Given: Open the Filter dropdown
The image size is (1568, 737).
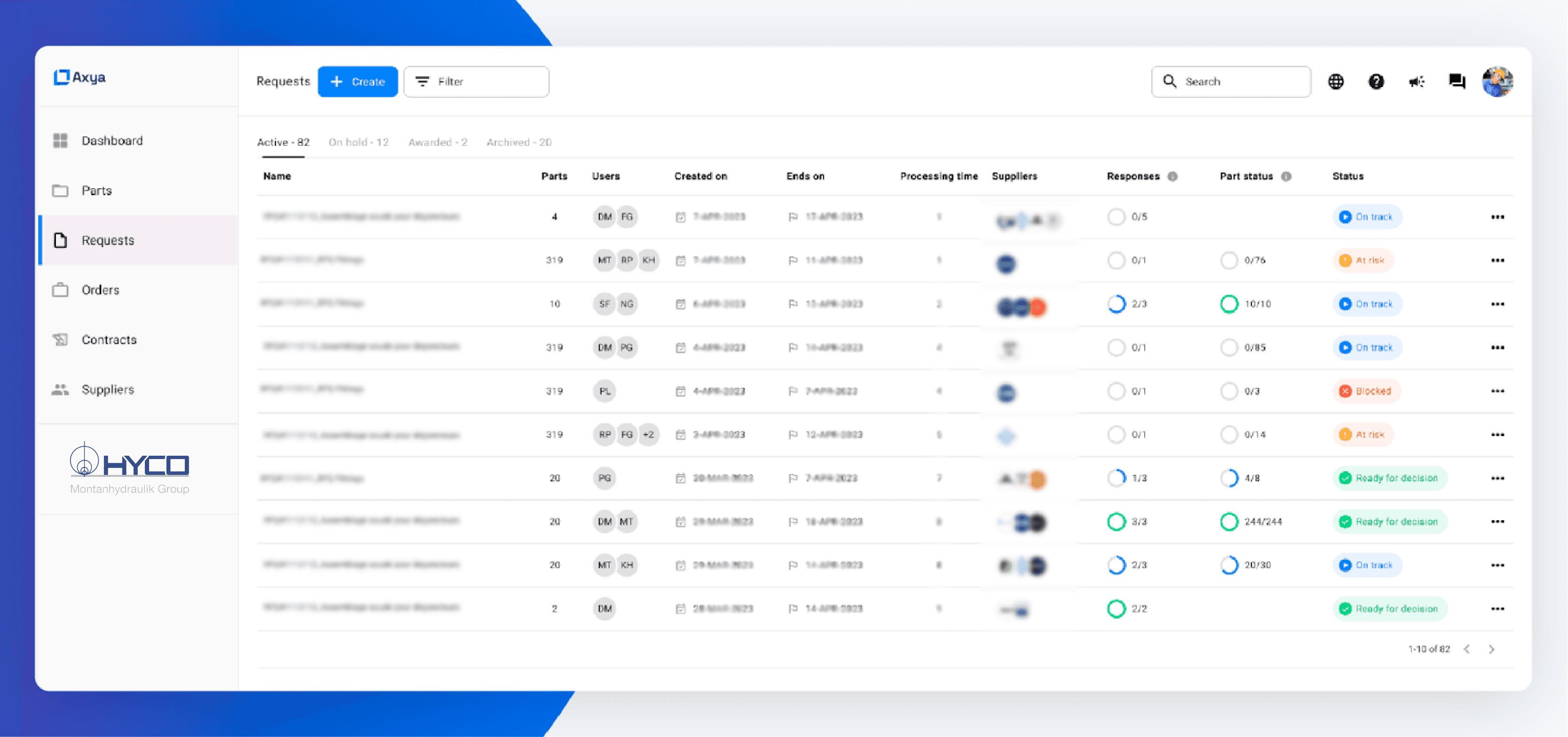Looking at the screenshot, I should click(476, 81).
